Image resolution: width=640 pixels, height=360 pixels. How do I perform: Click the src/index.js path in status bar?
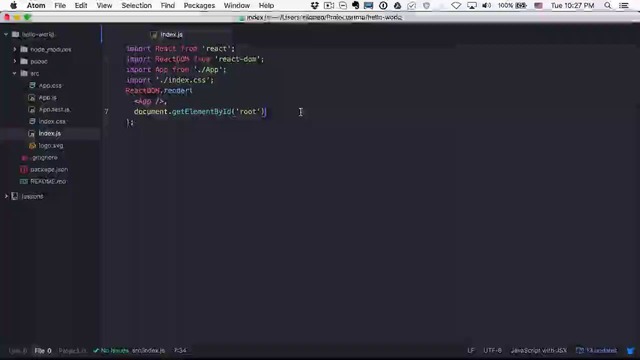149,351
